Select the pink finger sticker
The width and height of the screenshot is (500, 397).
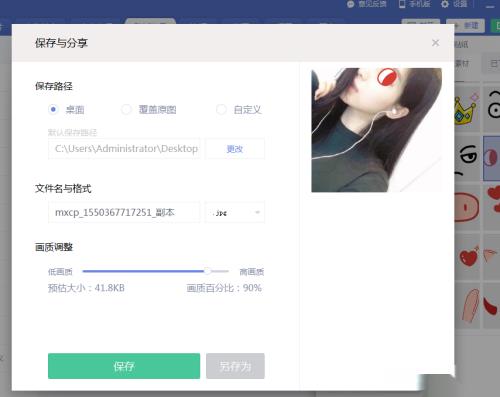(x=471, y=306)
